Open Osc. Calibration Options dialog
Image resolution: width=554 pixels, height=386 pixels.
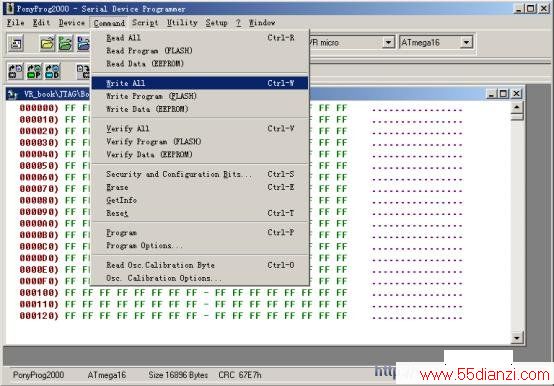[200, 278]
